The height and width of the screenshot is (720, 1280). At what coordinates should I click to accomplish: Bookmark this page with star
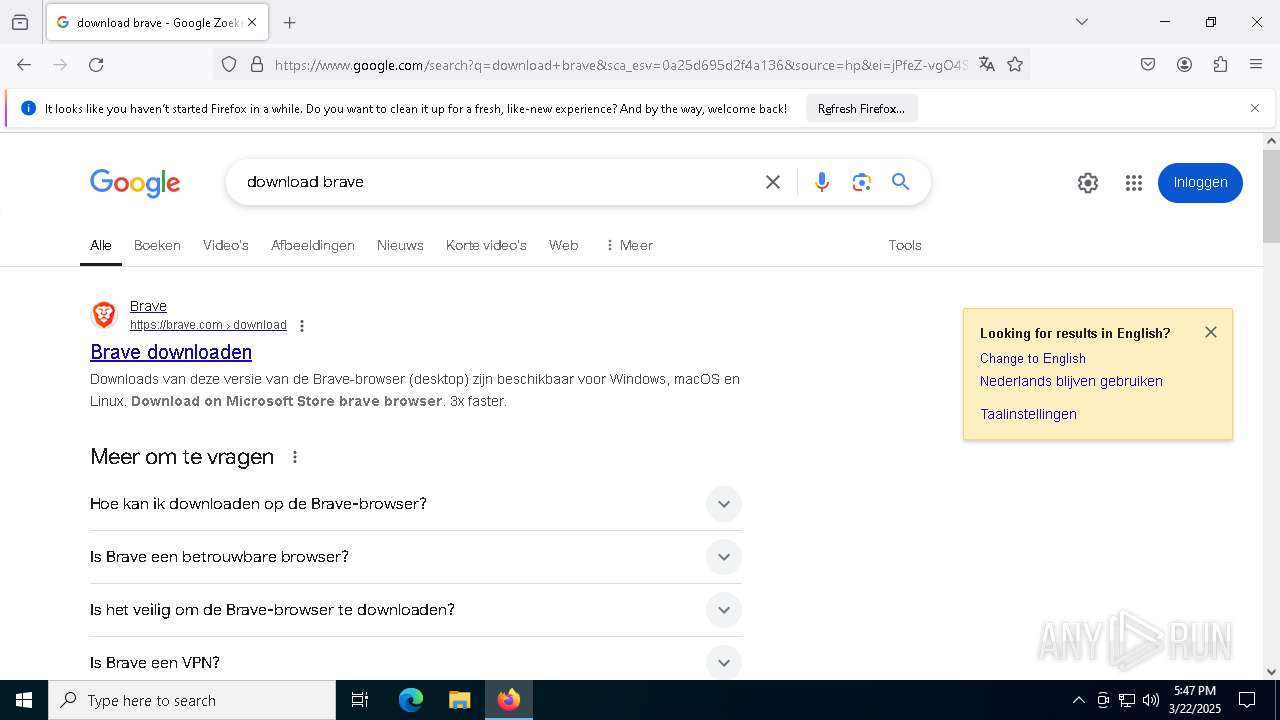(x=1015, y=65)
